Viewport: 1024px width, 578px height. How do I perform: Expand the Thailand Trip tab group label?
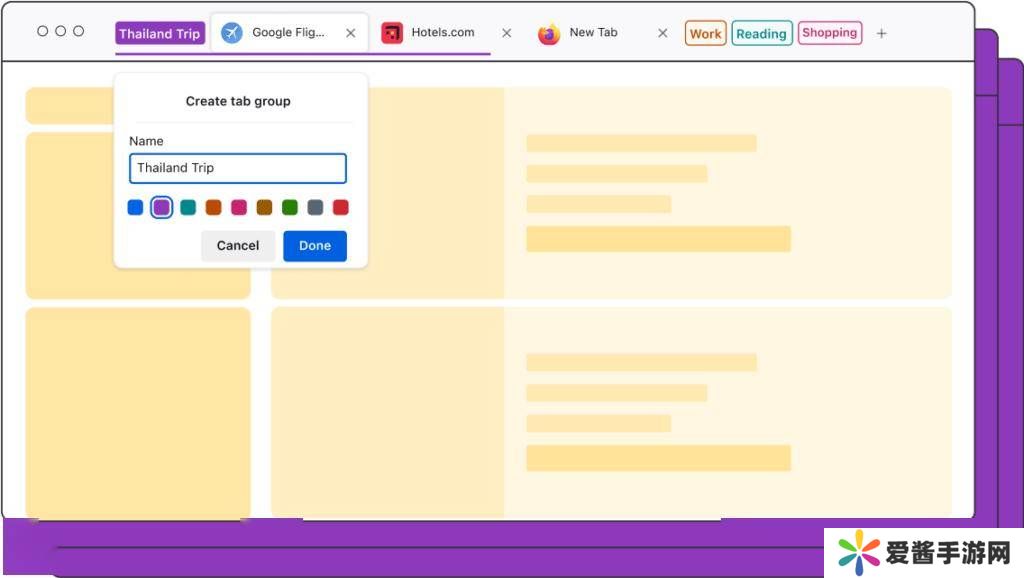coord(160,34)
